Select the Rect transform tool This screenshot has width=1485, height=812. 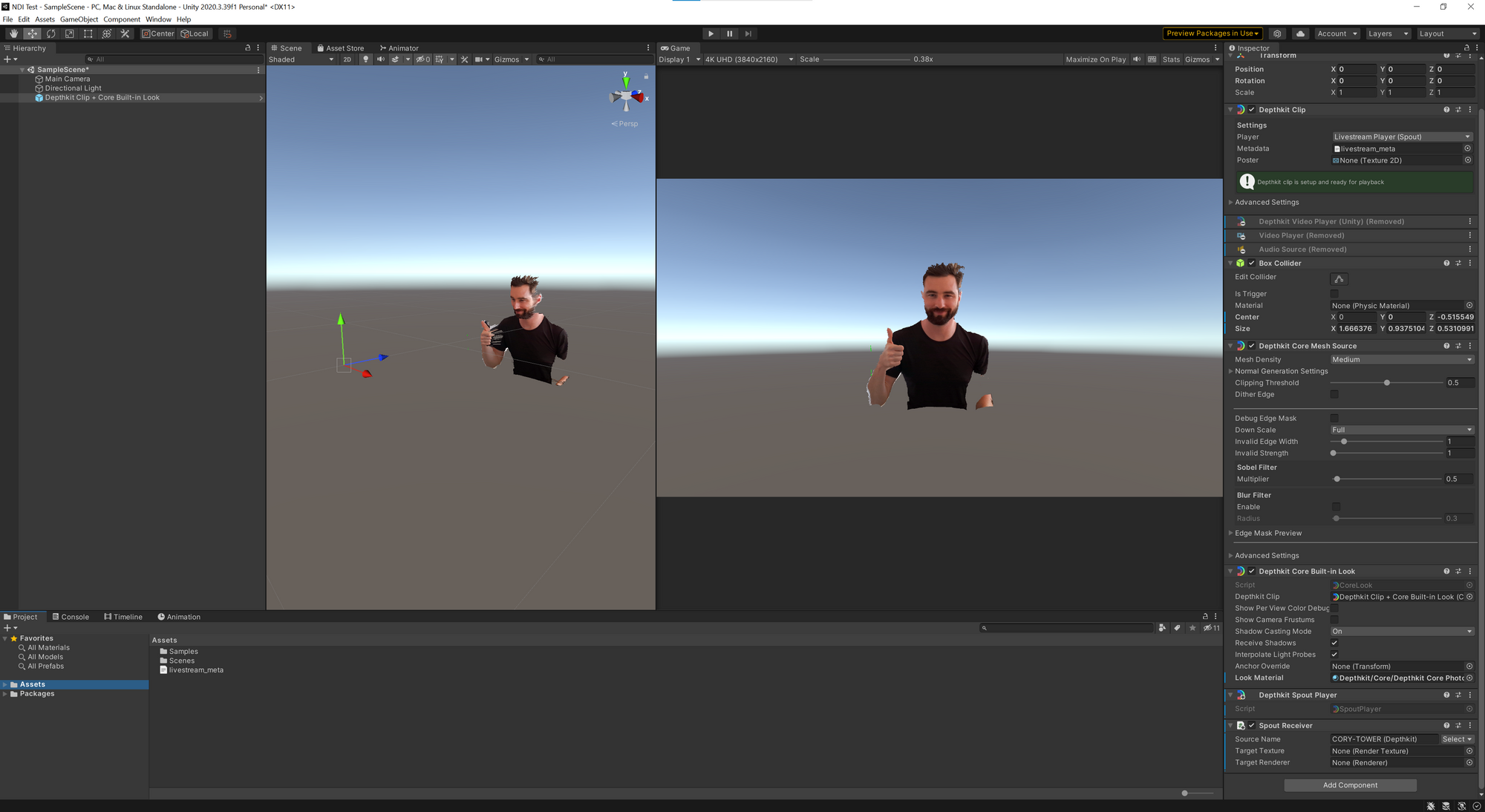click(88, 33)
